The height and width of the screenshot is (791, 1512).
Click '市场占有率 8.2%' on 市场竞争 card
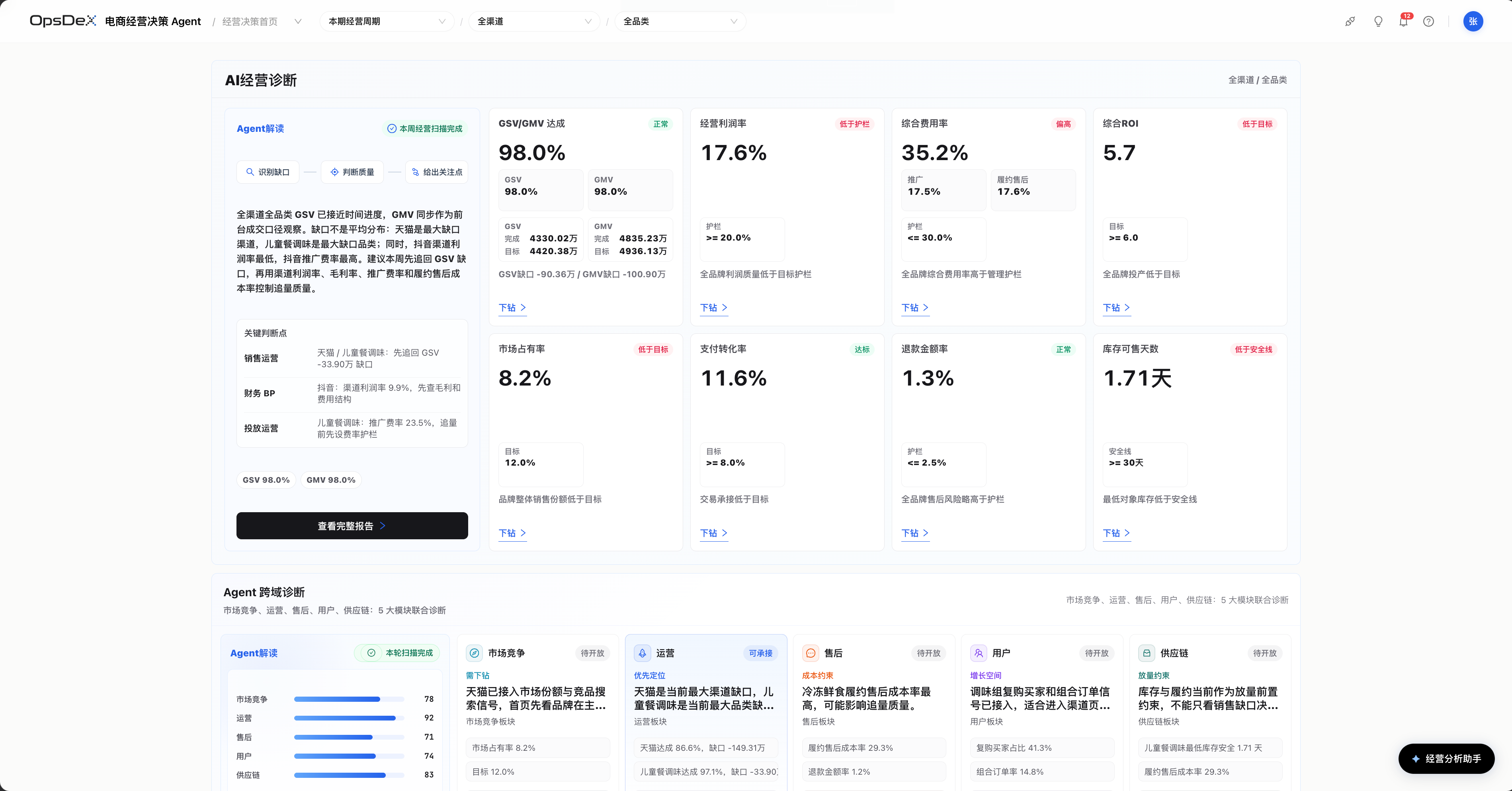coord(538,748)
